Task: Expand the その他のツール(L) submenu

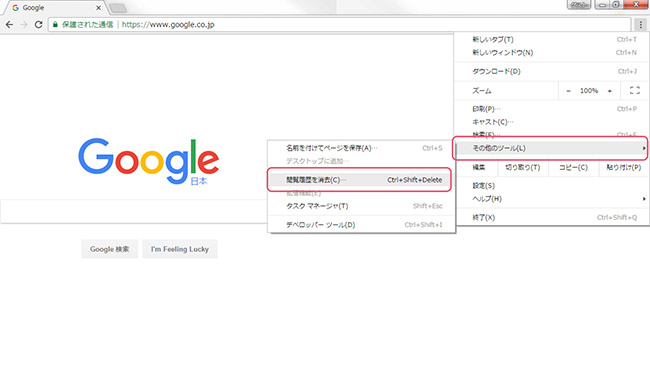Action: coord(552,148)
